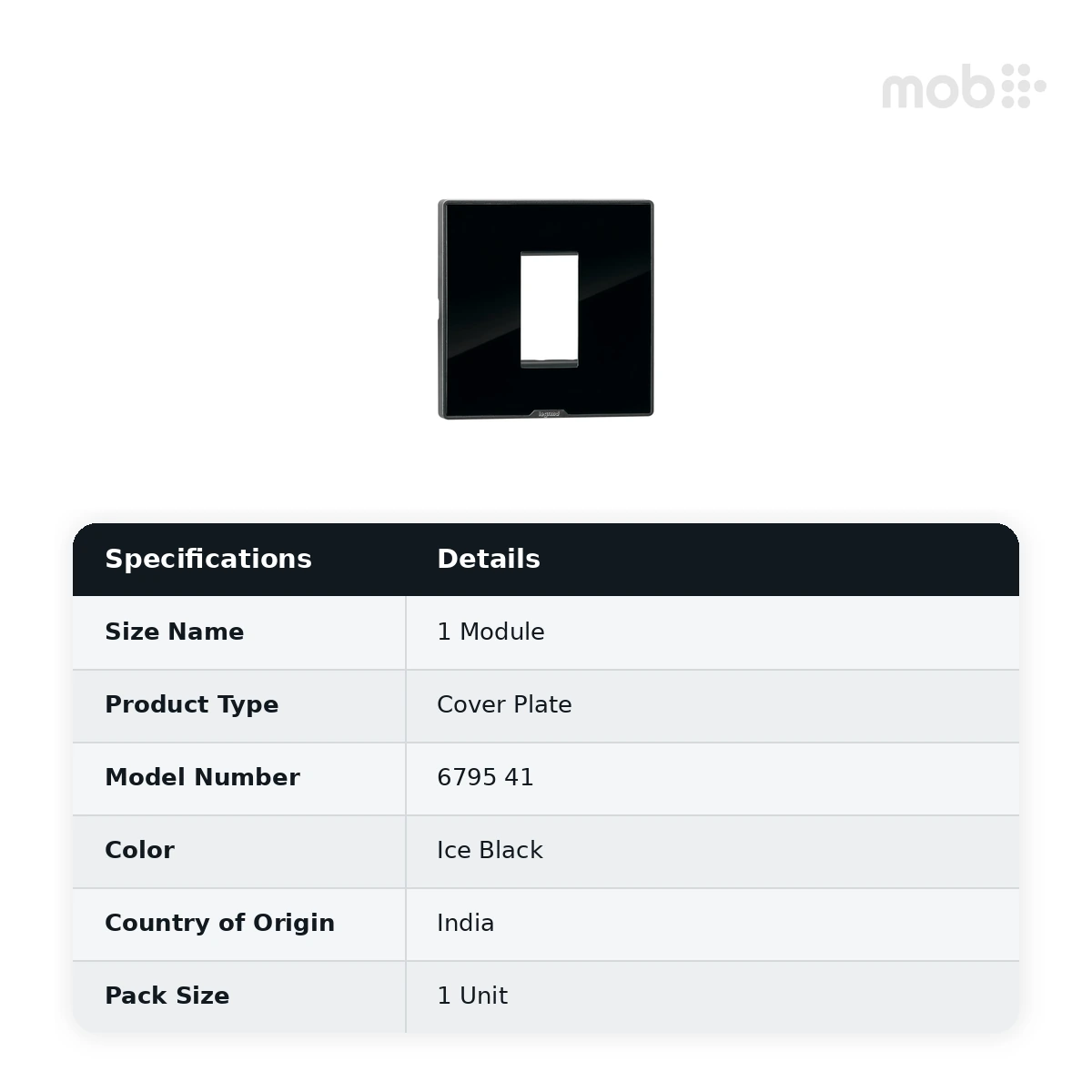Click the Legrand brand mark on plate
The width and height of the screenshot is (1092, 1092).
point(549,413)
